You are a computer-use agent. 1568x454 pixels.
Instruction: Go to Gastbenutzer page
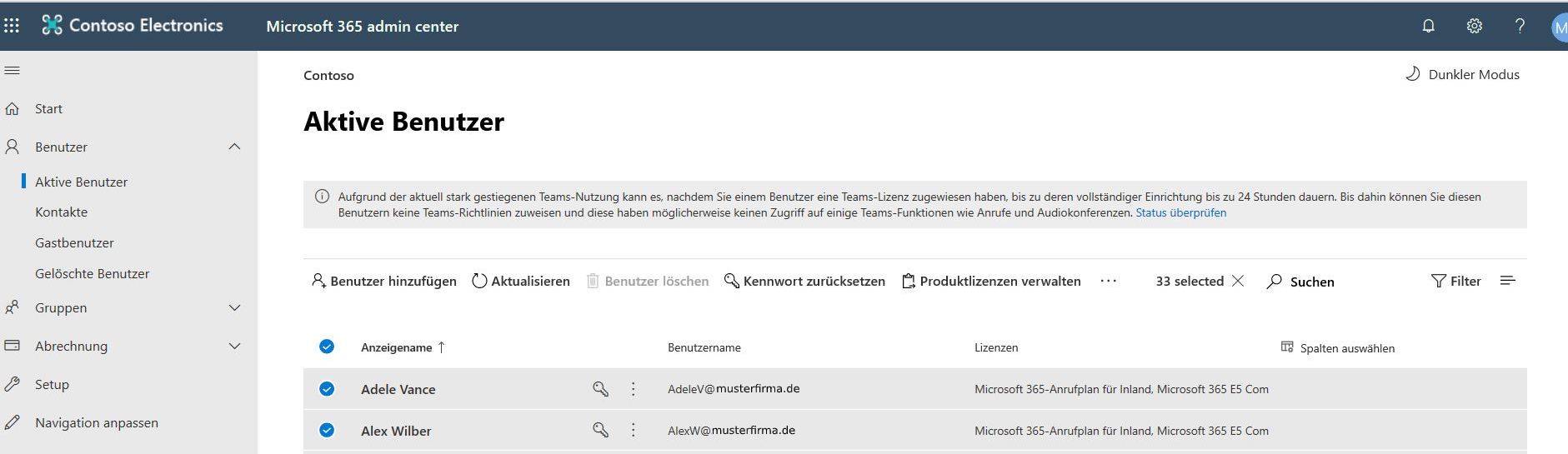pyautogui.click(x=74, y=242)
